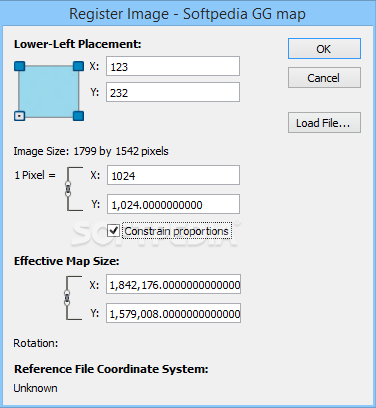Screen dimensions: 376x408
Task: Click the Lower-Left Placement heading
Action: tap(78, 44)
